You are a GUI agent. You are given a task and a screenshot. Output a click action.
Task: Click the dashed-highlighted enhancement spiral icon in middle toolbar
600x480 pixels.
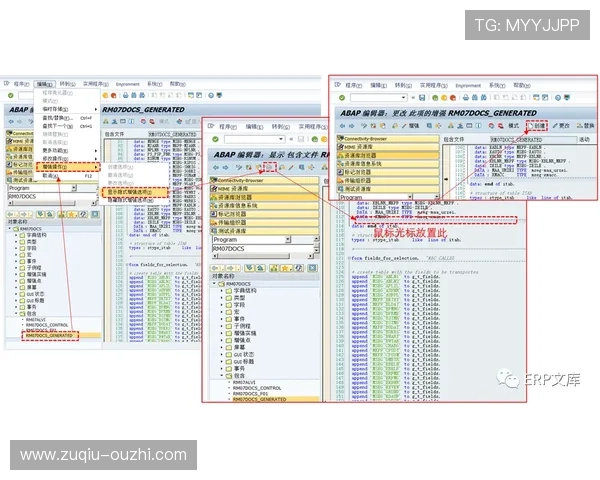click(x=269, y=167)
